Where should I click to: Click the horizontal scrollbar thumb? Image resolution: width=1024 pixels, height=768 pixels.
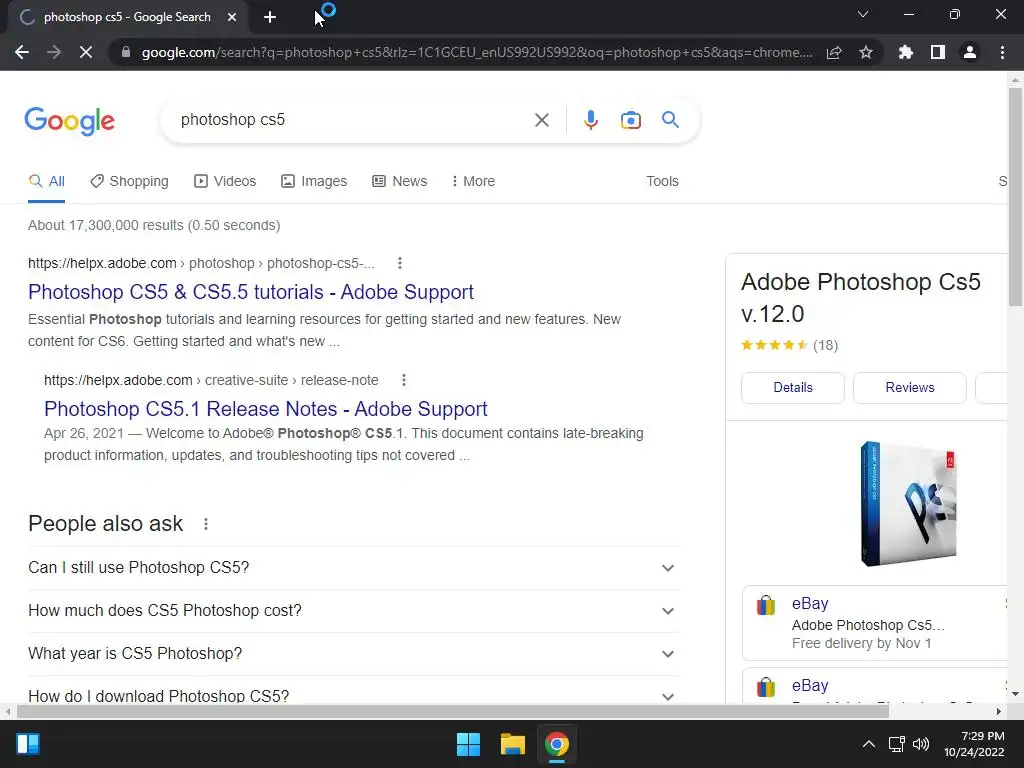click(453, 711)
